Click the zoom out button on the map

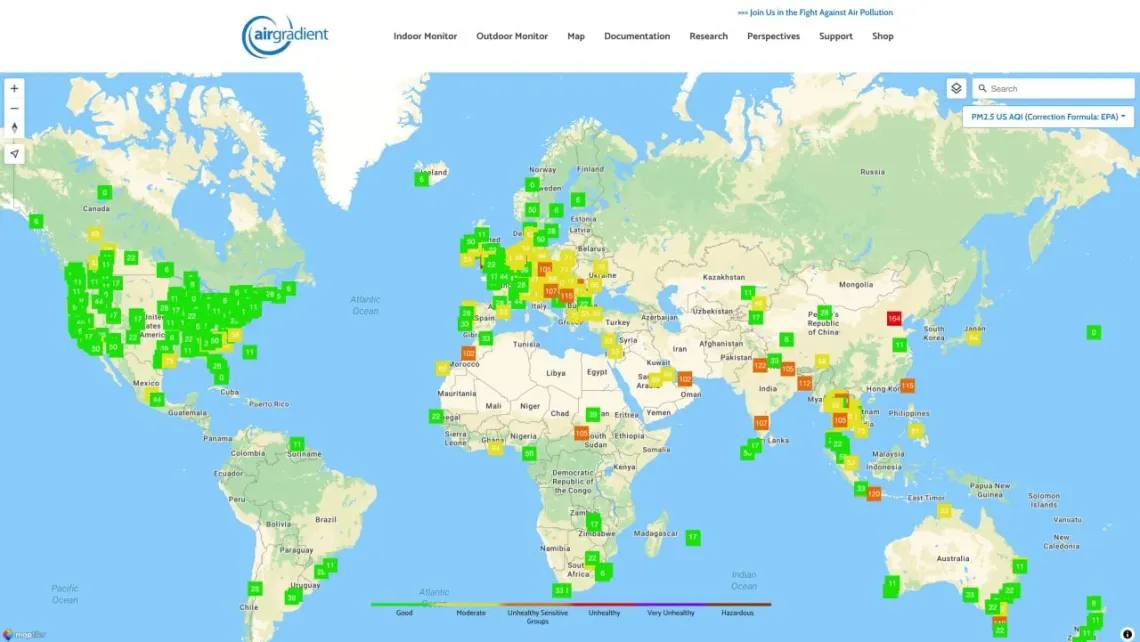click(14, 107)
